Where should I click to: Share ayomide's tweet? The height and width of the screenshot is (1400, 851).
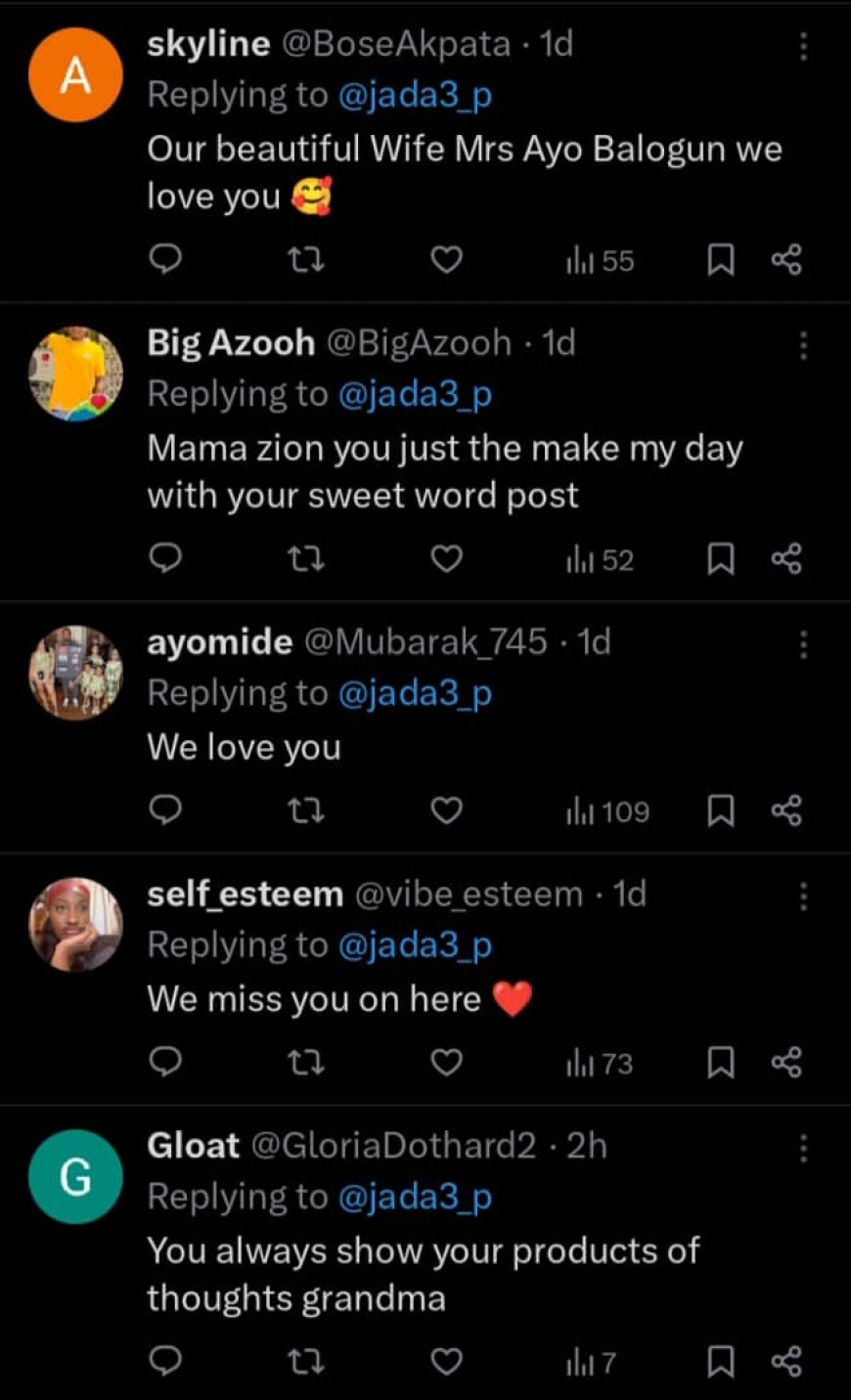click(786, 810)
